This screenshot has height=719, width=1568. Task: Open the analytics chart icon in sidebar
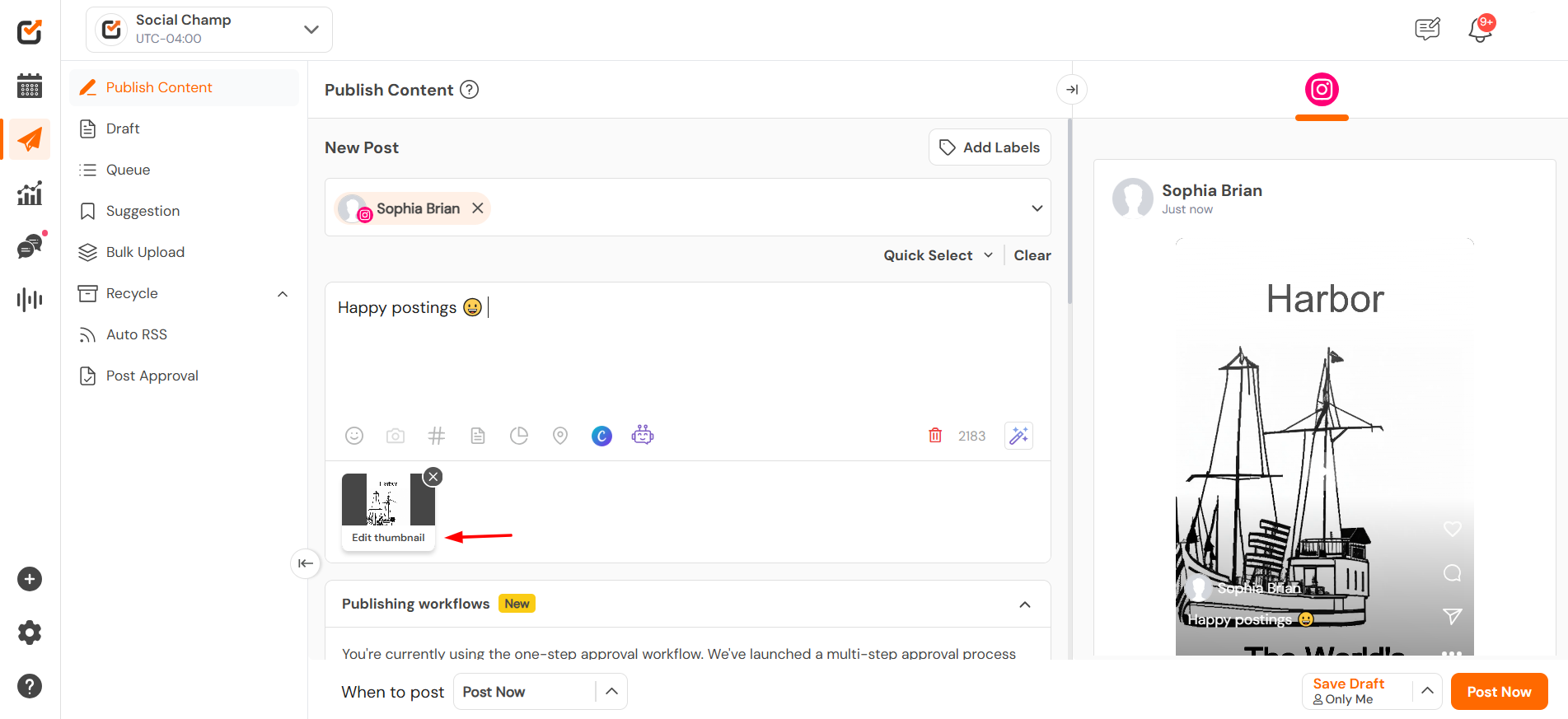(x=30, y=194)
